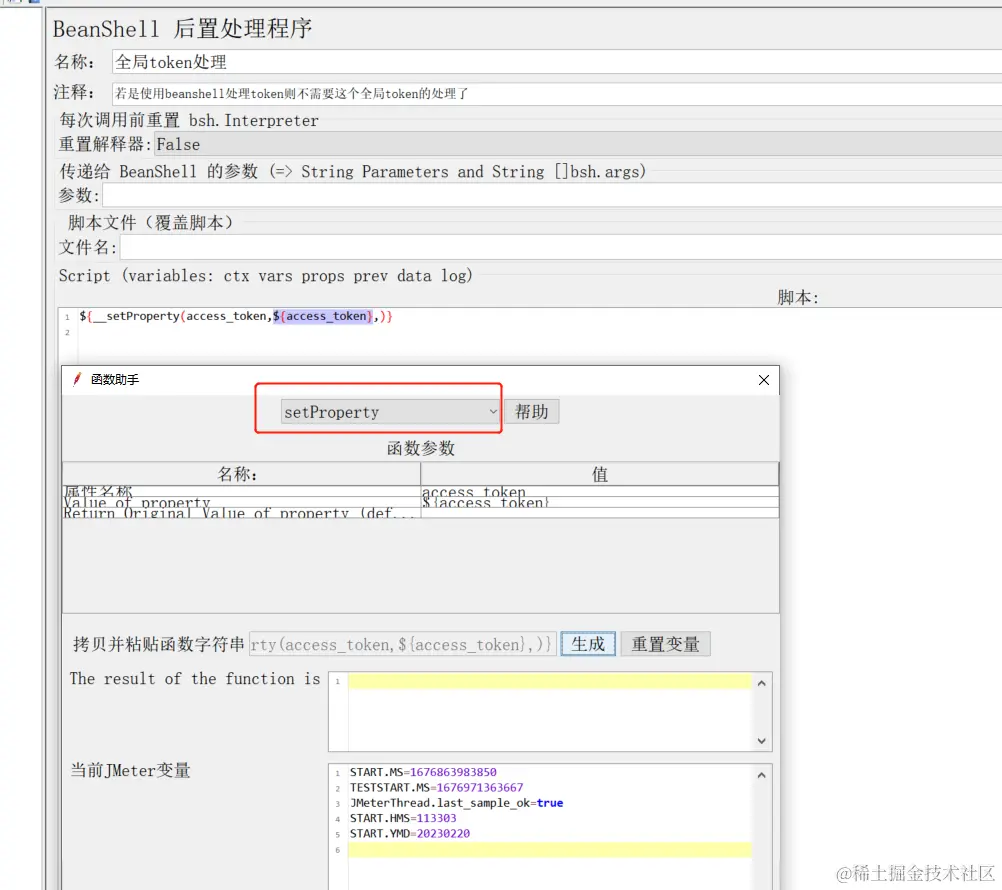Close the 函数助手 dialog
The width and height of the screenshot is (1002, 890).
pyautogui.click(x=764, y=380)
